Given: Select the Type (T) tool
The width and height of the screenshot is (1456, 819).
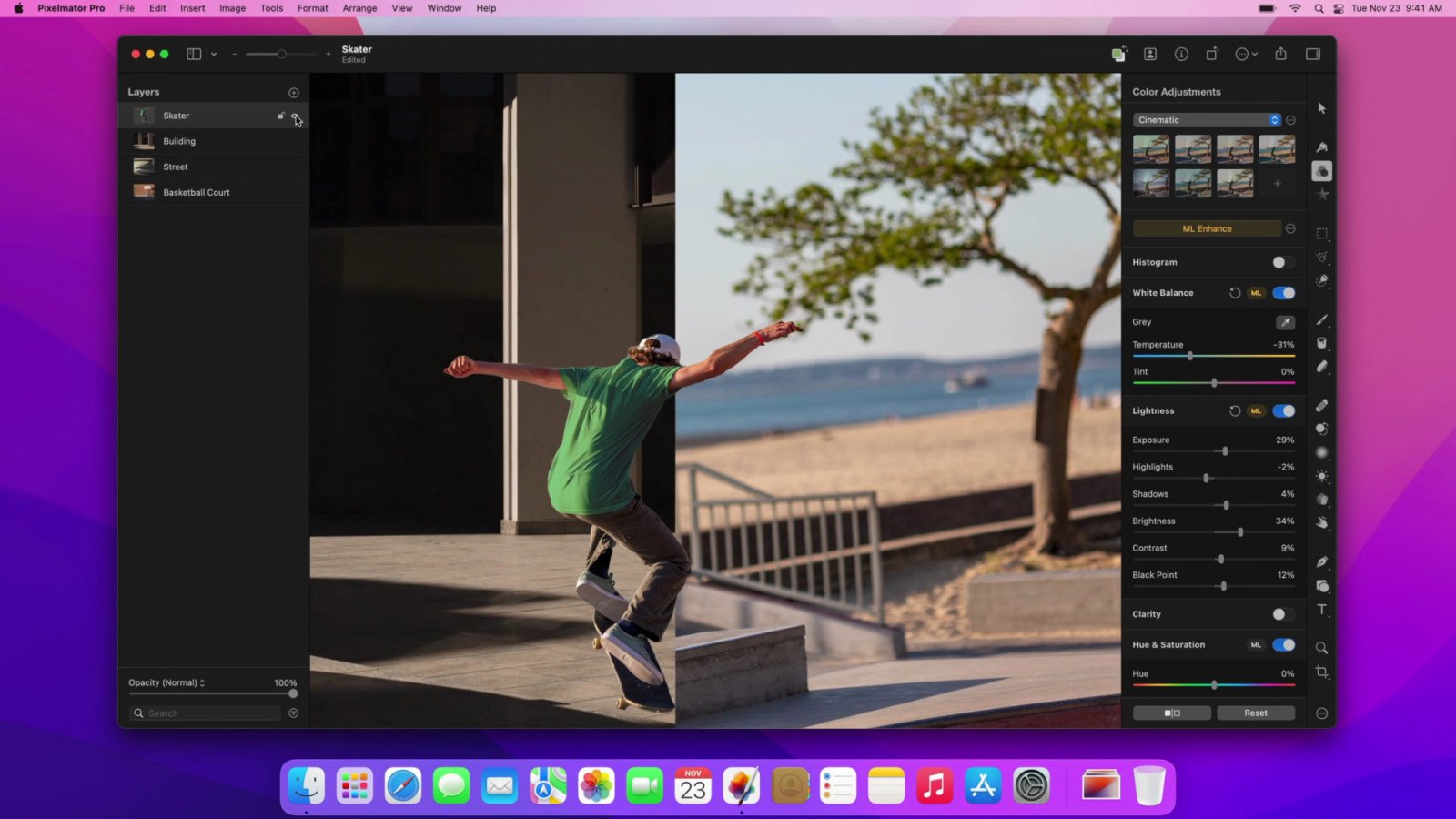Looking at the screenshot, I should [x=1321, y=610].
